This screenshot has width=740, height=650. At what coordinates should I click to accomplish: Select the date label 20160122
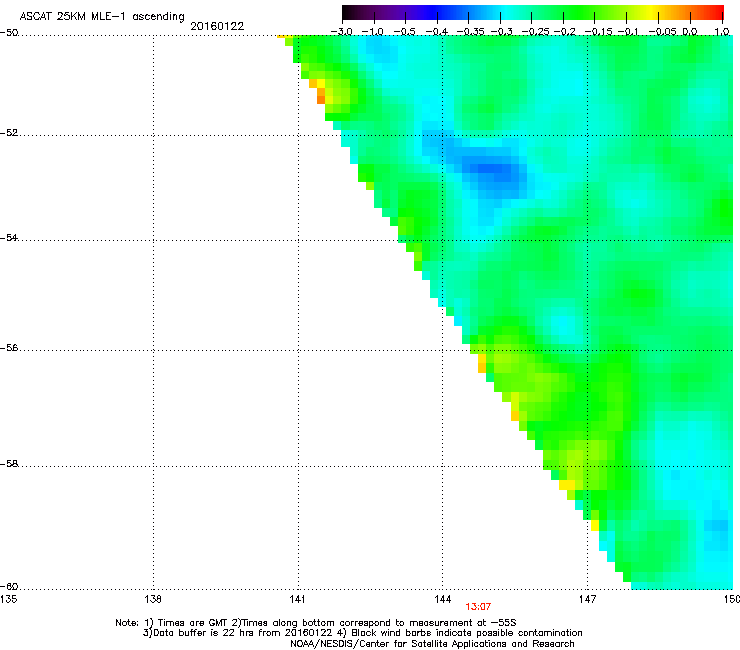point(217,26)
